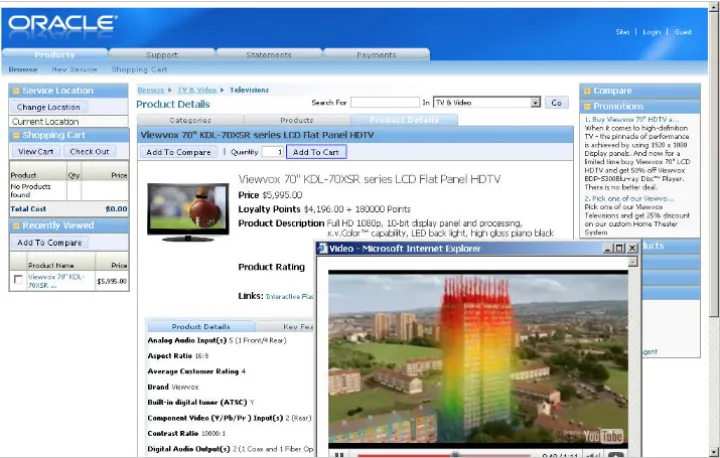Click the video progress slider

[455, 454]
